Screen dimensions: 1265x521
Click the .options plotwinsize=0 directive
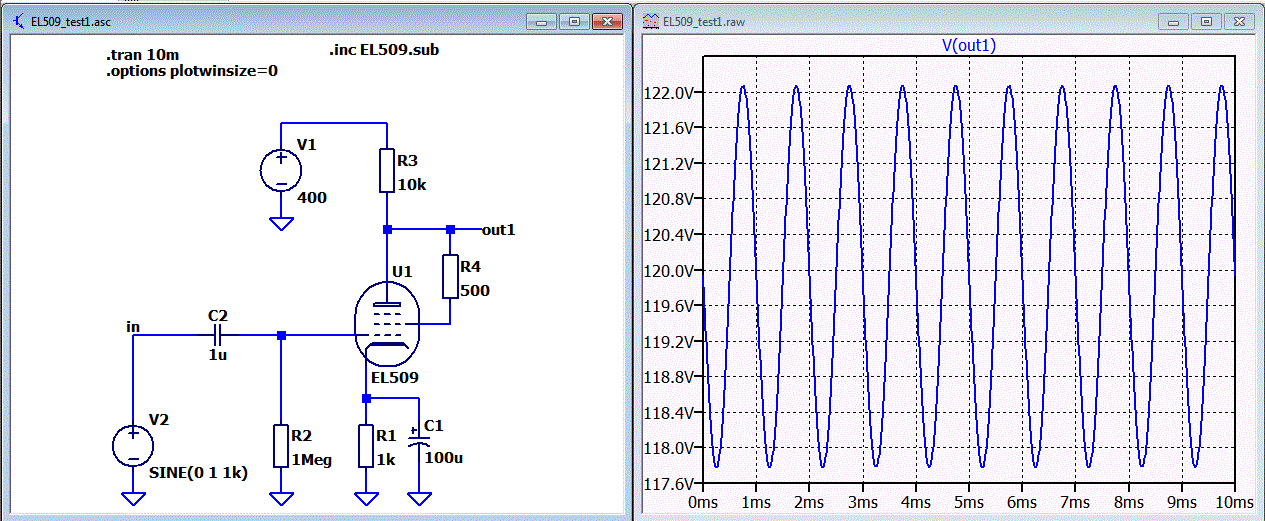pyautogui.click(x=191, y=71)
